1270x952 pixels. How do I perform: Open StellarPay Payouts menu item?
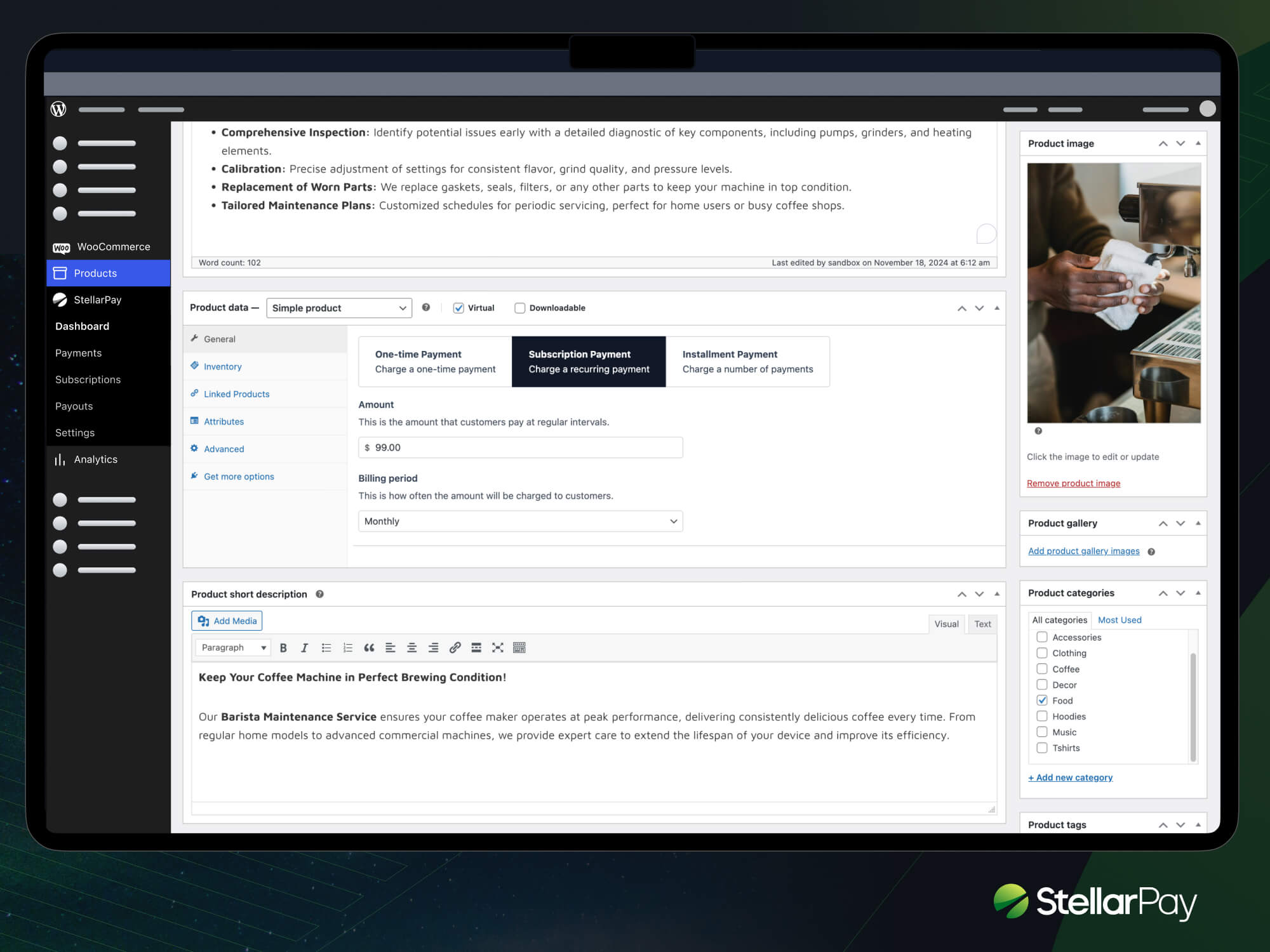tap(74, 406)
